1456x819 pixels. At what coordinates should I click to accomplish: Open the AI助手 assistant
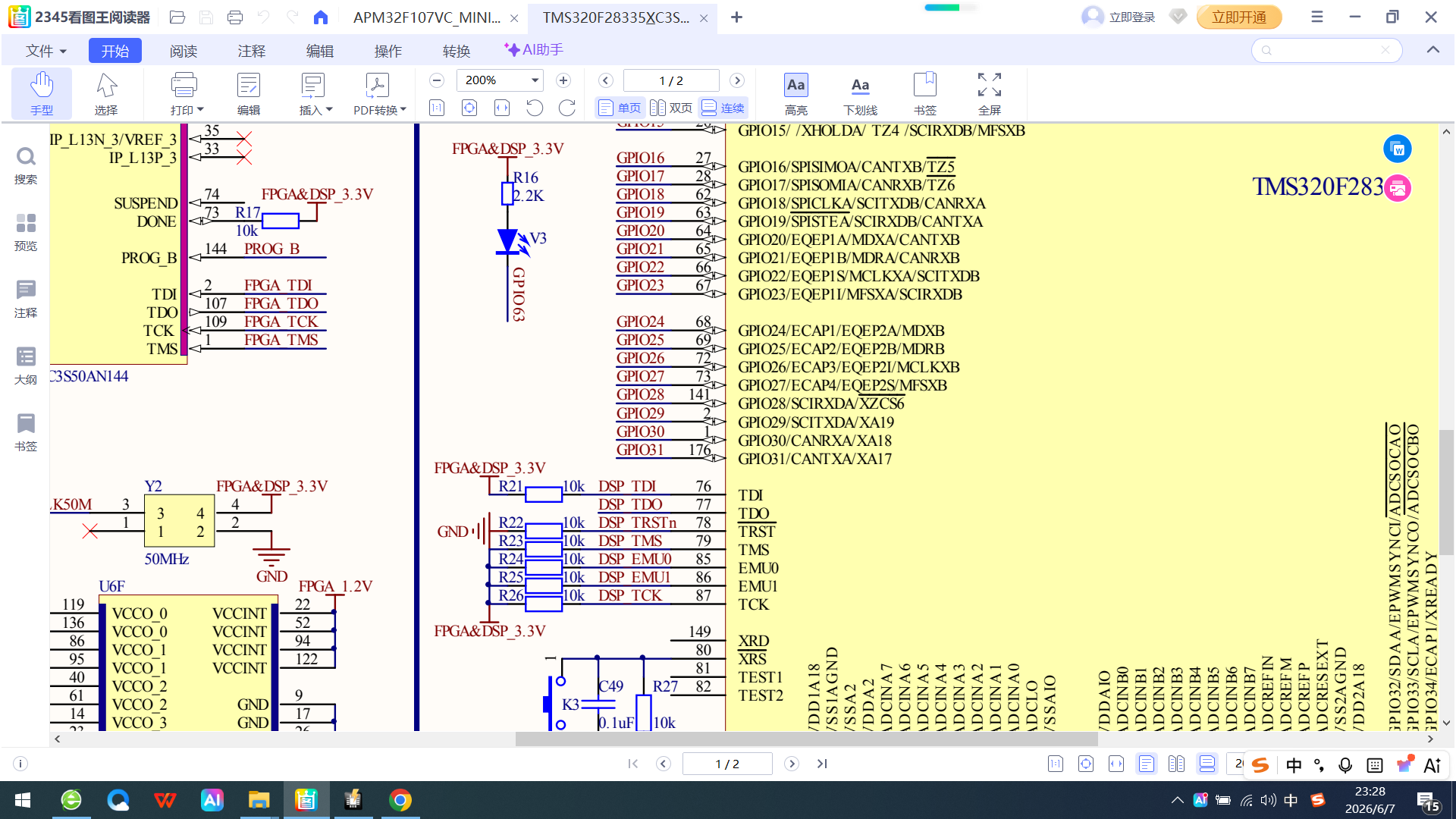point(534,50)
